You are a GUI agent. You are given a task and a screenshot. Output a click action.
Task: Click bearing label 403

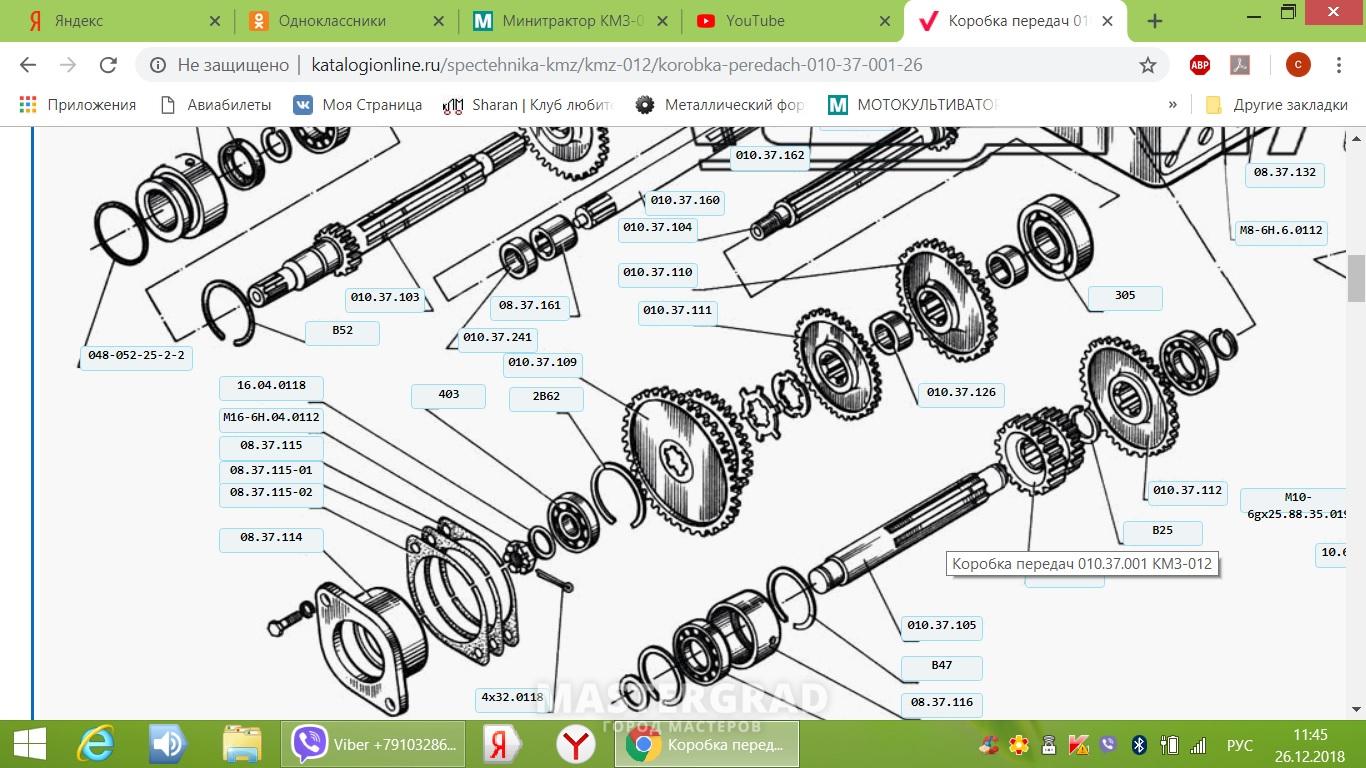[x=448, y=395]
